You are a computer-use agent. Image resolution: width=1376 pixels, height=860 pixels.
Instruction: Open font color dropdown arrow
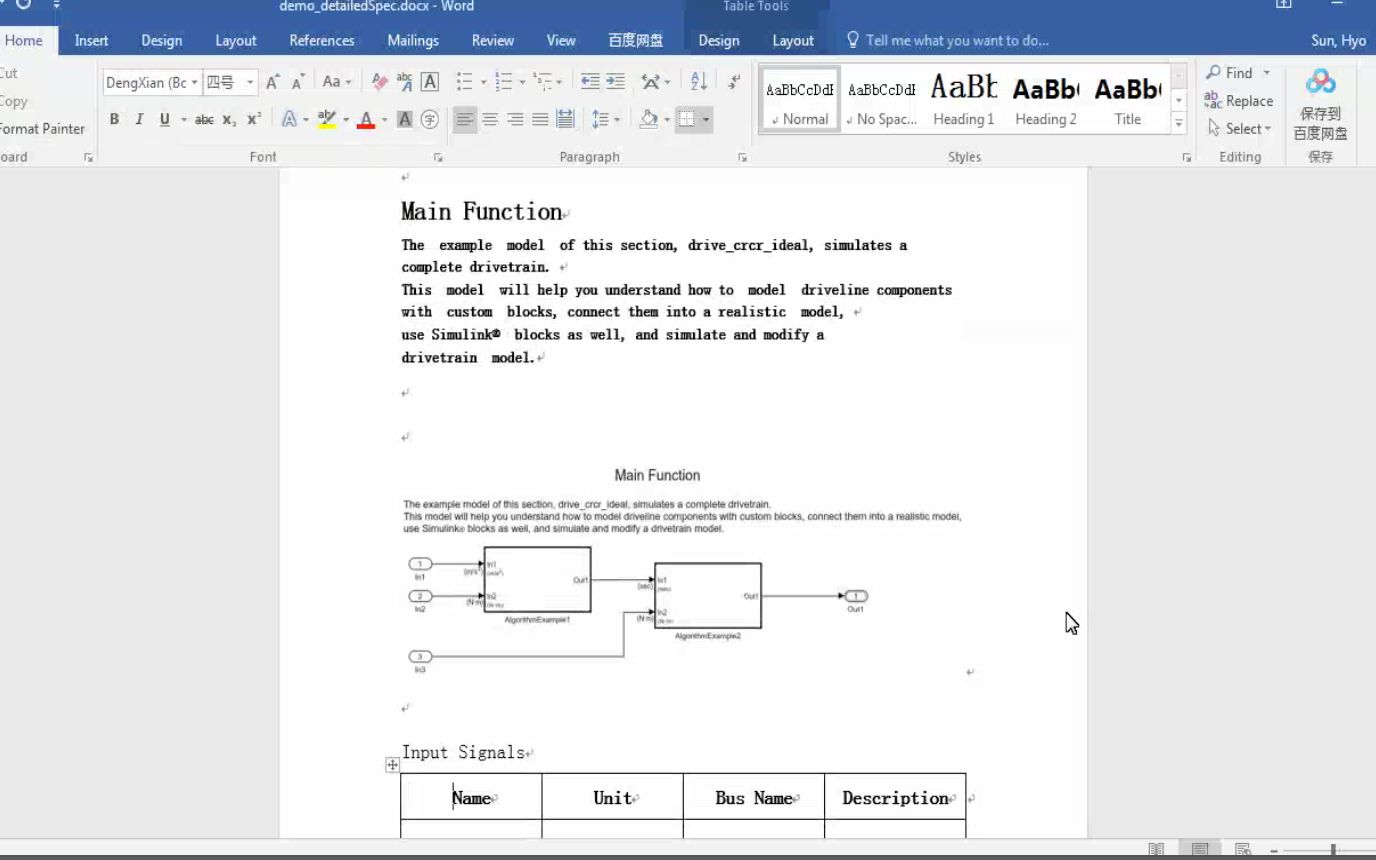(384, 119)
